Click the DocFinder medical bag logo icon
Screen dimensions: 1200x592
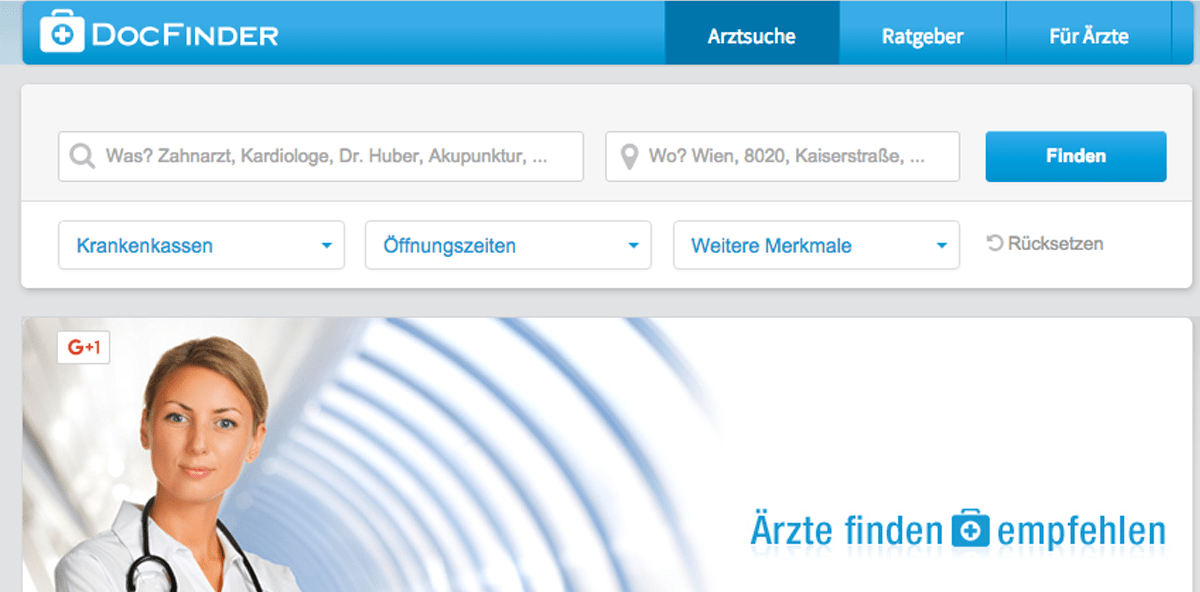[x=62, y=32]
